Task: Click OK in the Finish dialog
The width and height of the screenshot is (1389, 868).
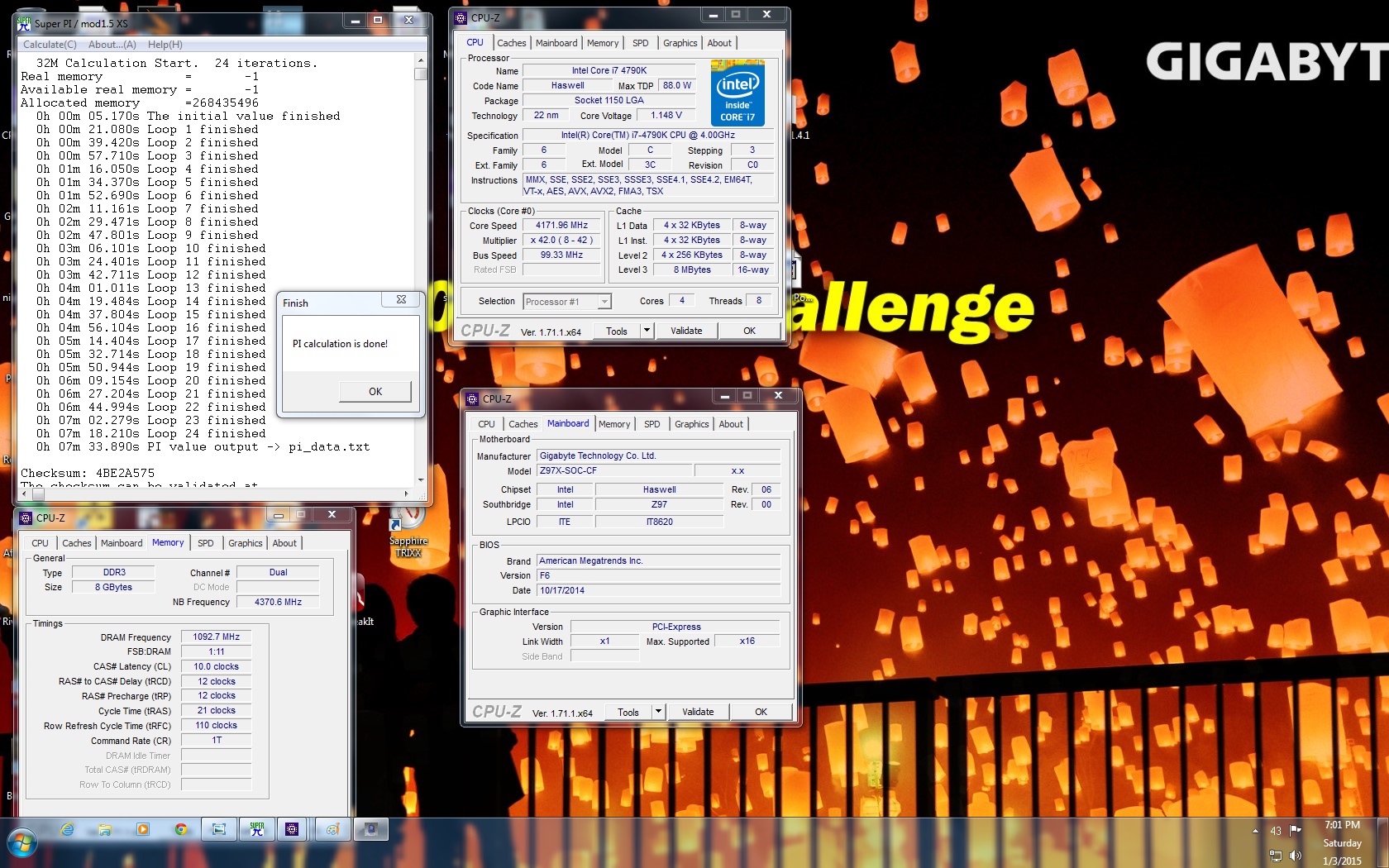Action: point(375,392)
